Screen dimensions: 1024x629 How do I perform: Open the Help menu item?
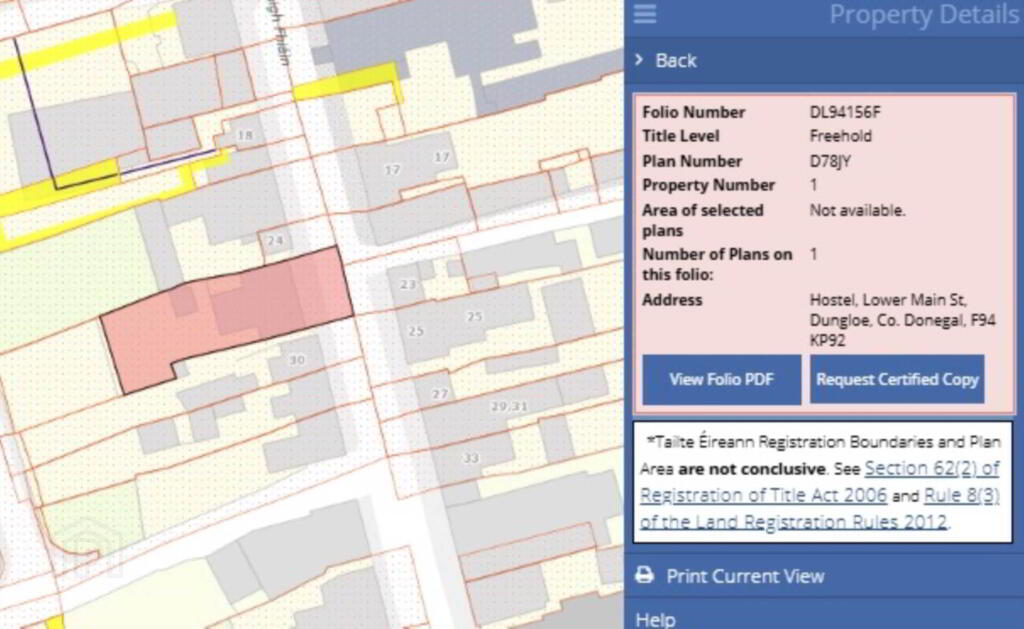coord(655,619)
